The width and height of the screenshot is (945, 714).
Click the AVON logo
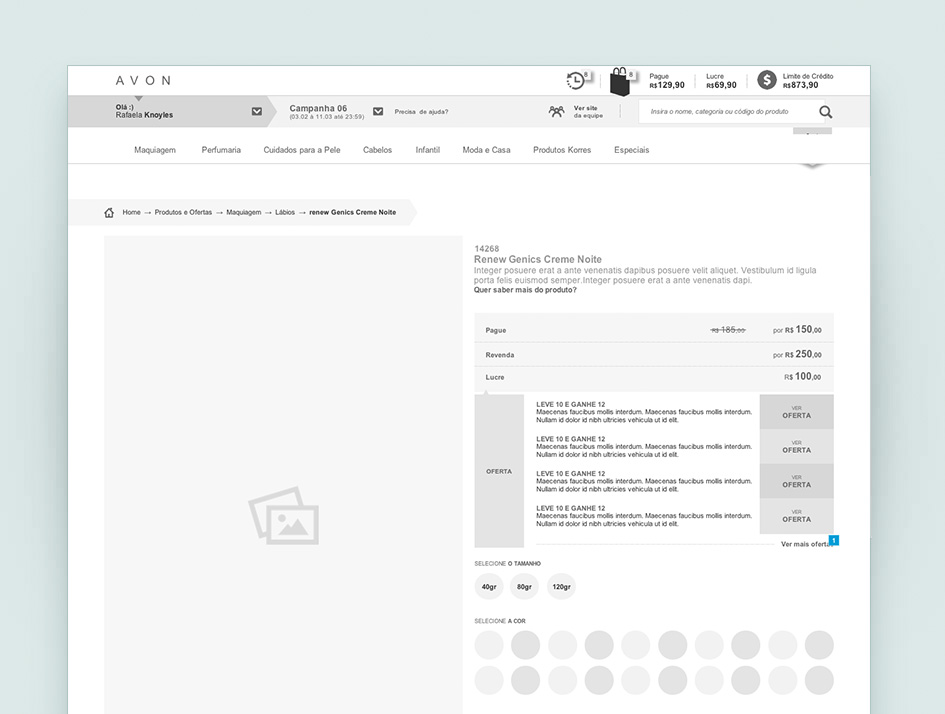[x=143, y=81]
